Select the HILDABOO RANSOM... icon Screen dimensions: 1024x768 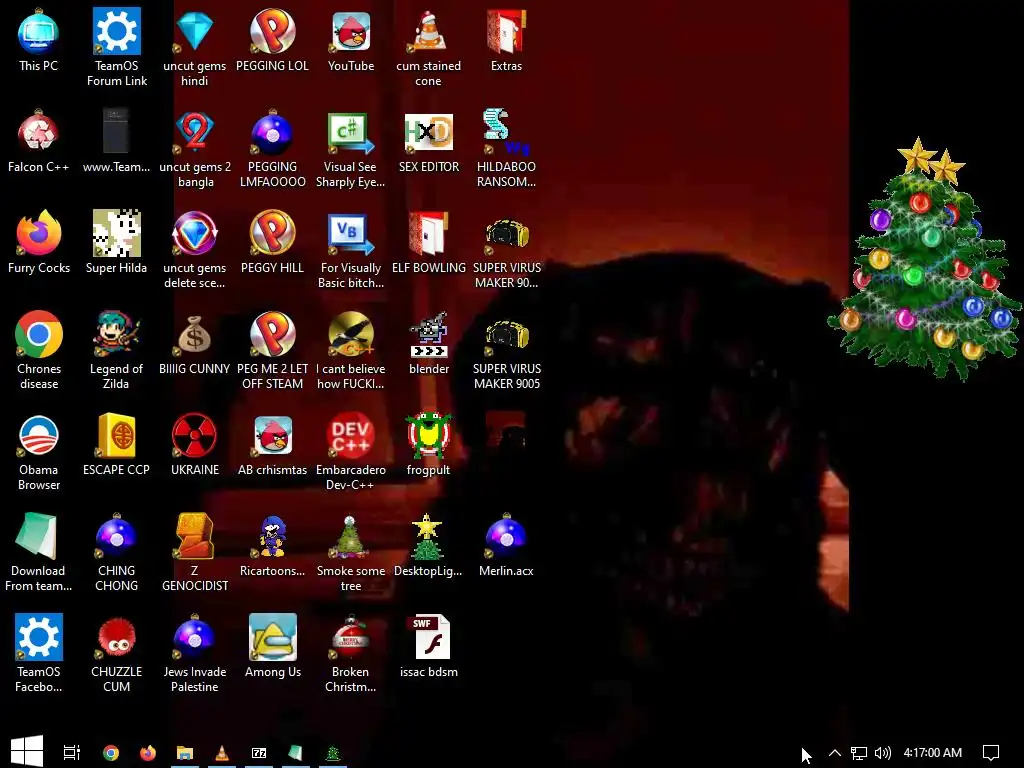[506, 148]
